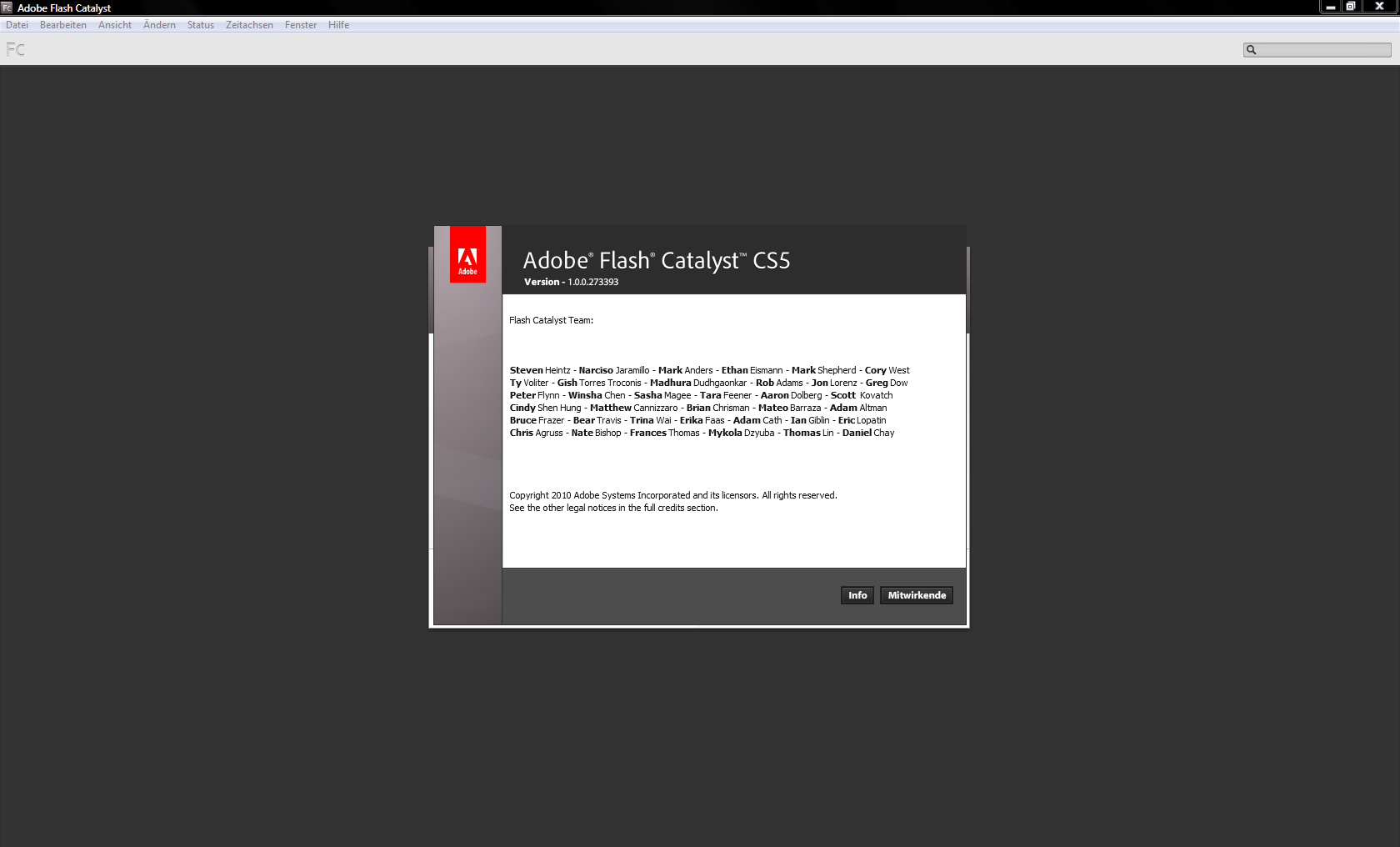1400x847 pixels.
Task: Click the 'See the other legal notices' line
Action: (613, 508)
